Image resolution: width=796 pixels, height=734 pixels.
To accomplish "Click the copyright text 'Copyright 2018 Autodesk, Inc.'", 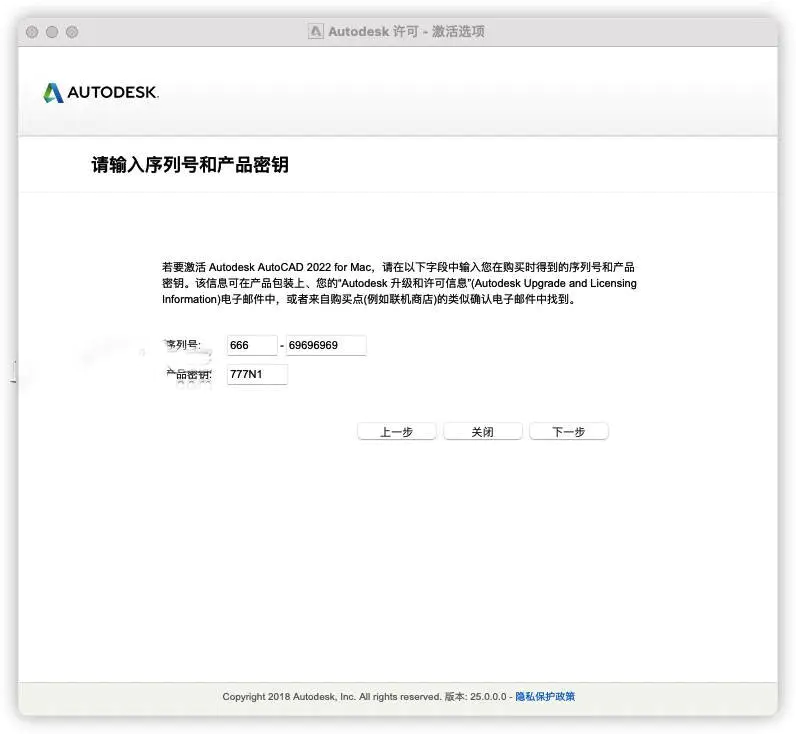I will coord(289,696).
